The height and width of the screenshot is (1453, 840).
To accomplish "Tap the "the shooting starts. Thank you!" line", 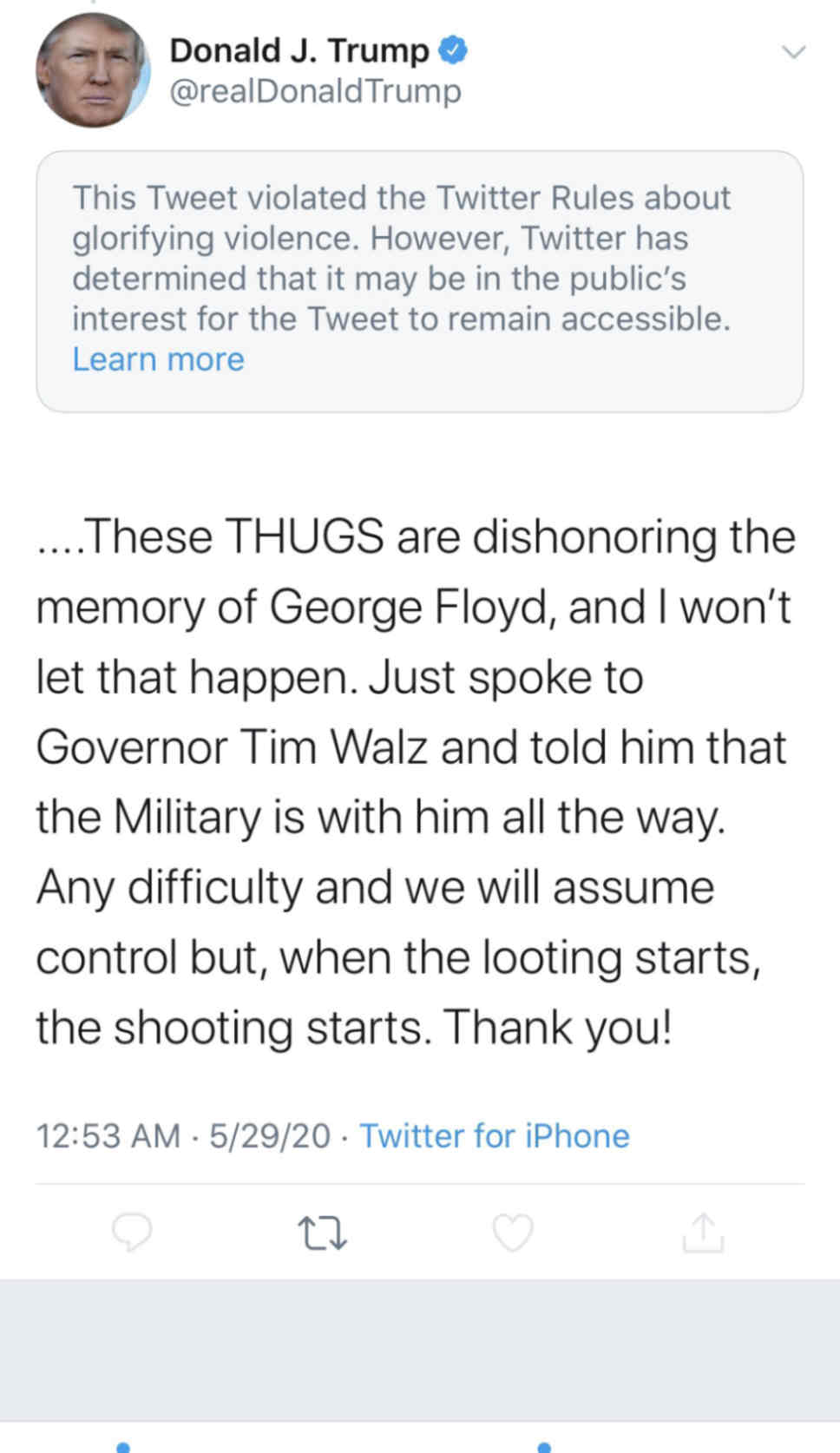I will (354, 1028).
